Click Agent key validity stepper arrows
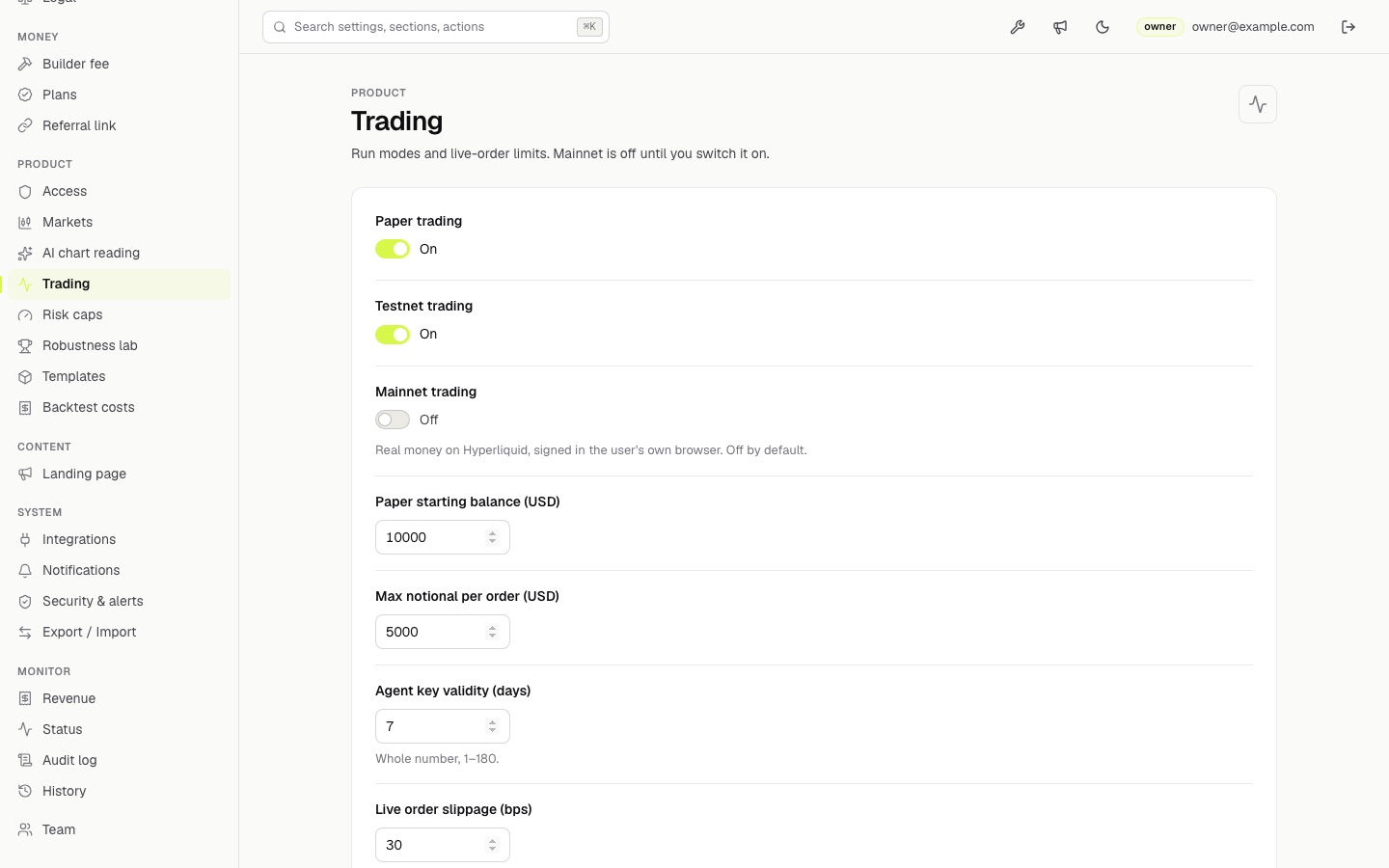Screen dimensions: 1389x868 click(492, 726)
